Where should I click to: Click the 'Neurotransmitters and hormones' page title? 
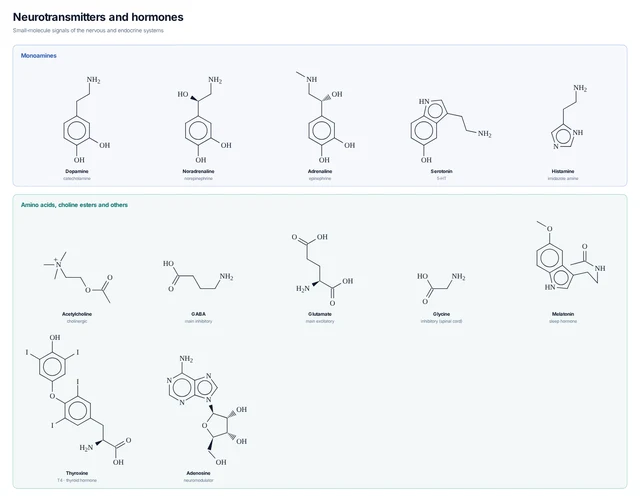click(98, 17)
